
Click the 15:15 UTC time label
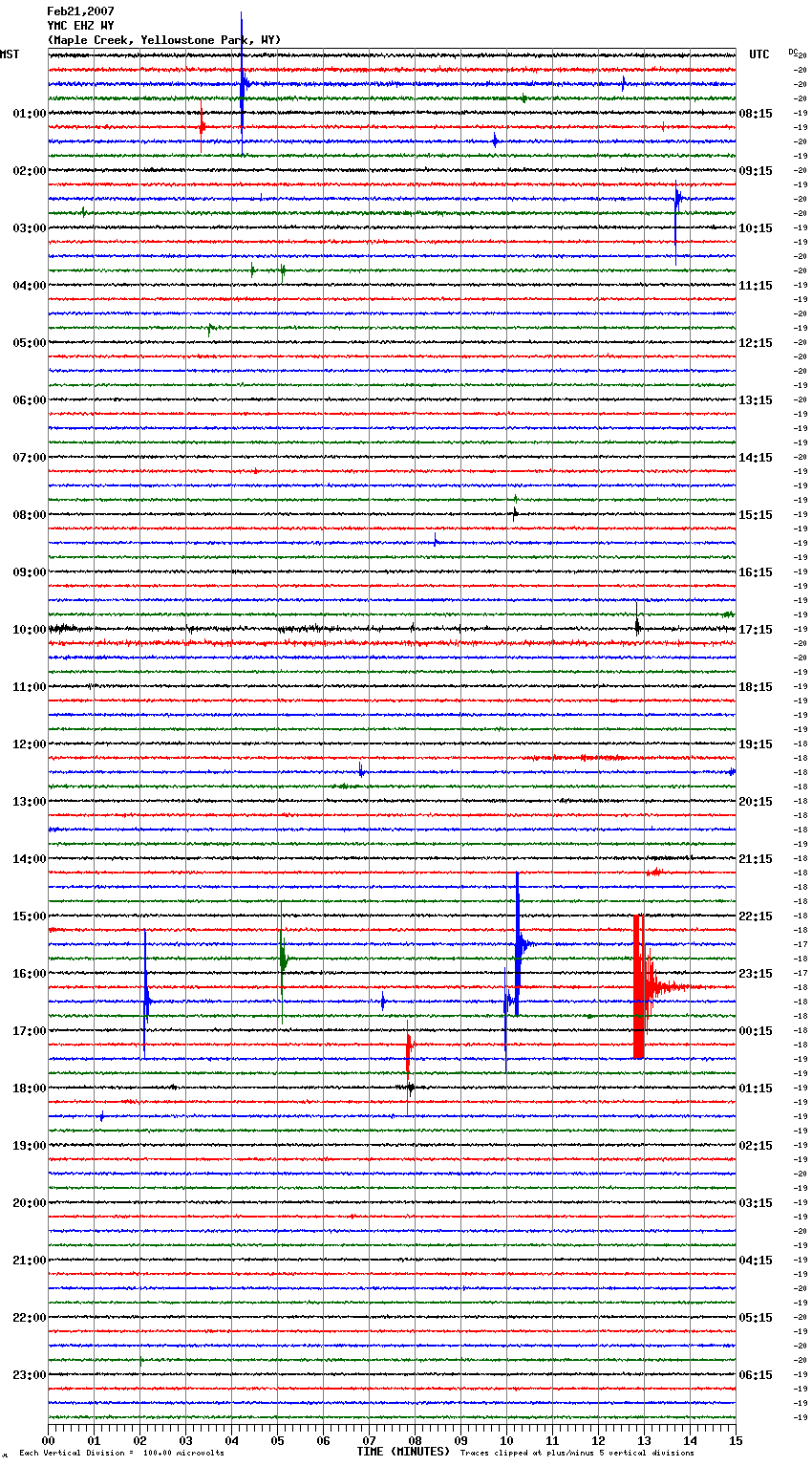(756, 515)
